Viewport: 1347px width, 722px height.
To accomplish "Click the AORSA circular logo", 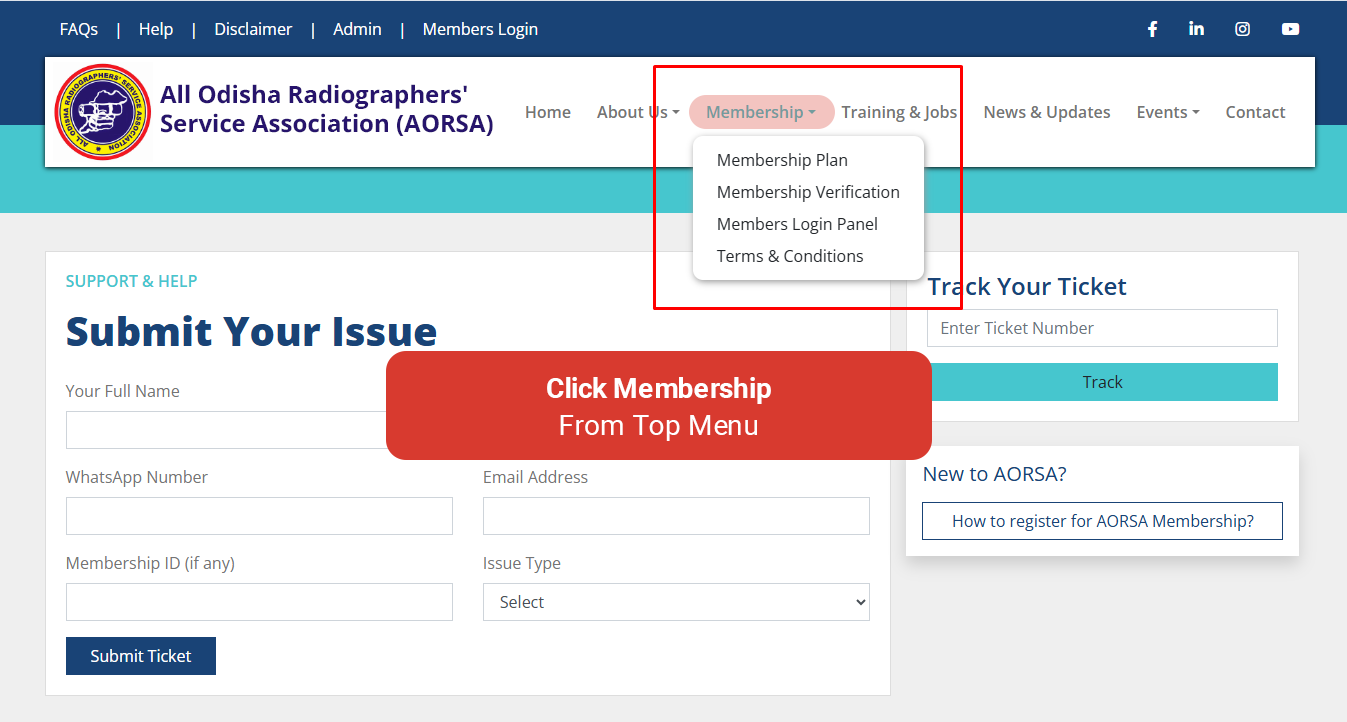I will point(103,112).
